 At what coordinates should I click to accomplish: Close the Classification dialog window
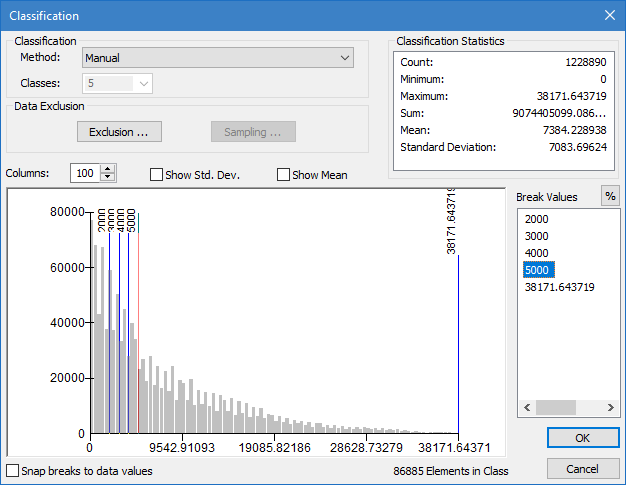point(609,15)
